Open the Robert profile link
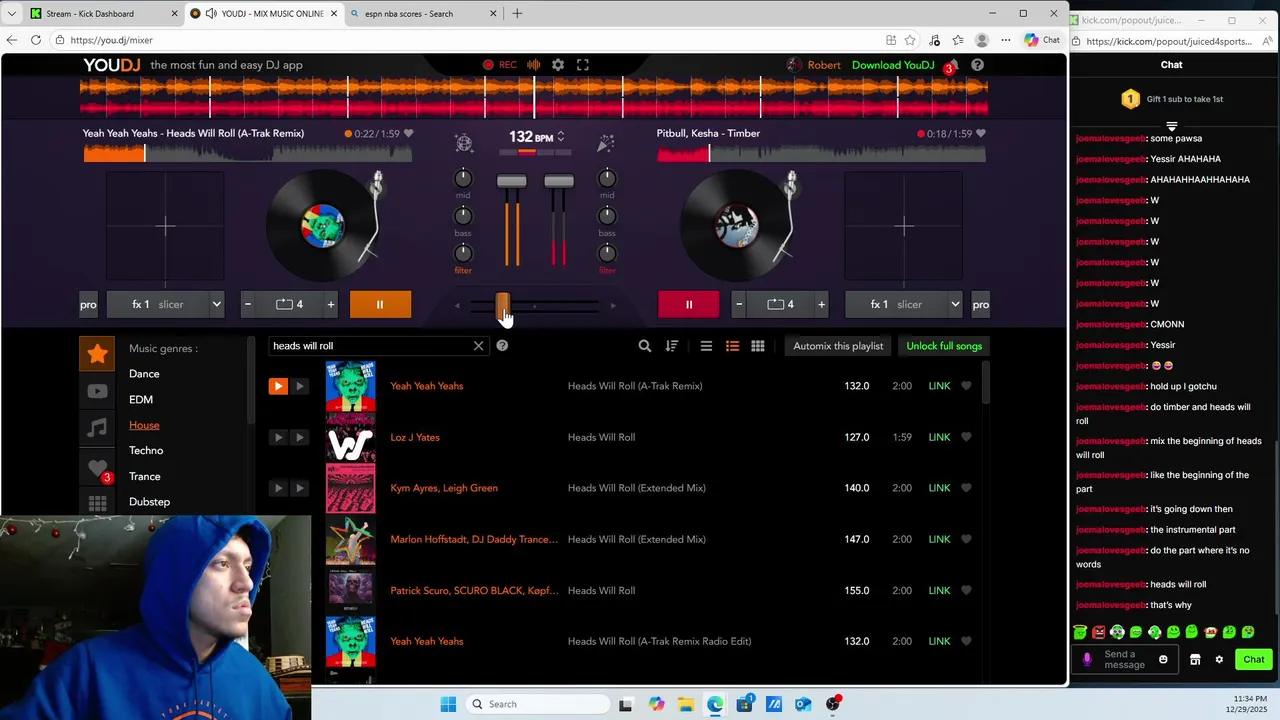The height and width of the screenshot is (720, 1280). coord(815,65)
